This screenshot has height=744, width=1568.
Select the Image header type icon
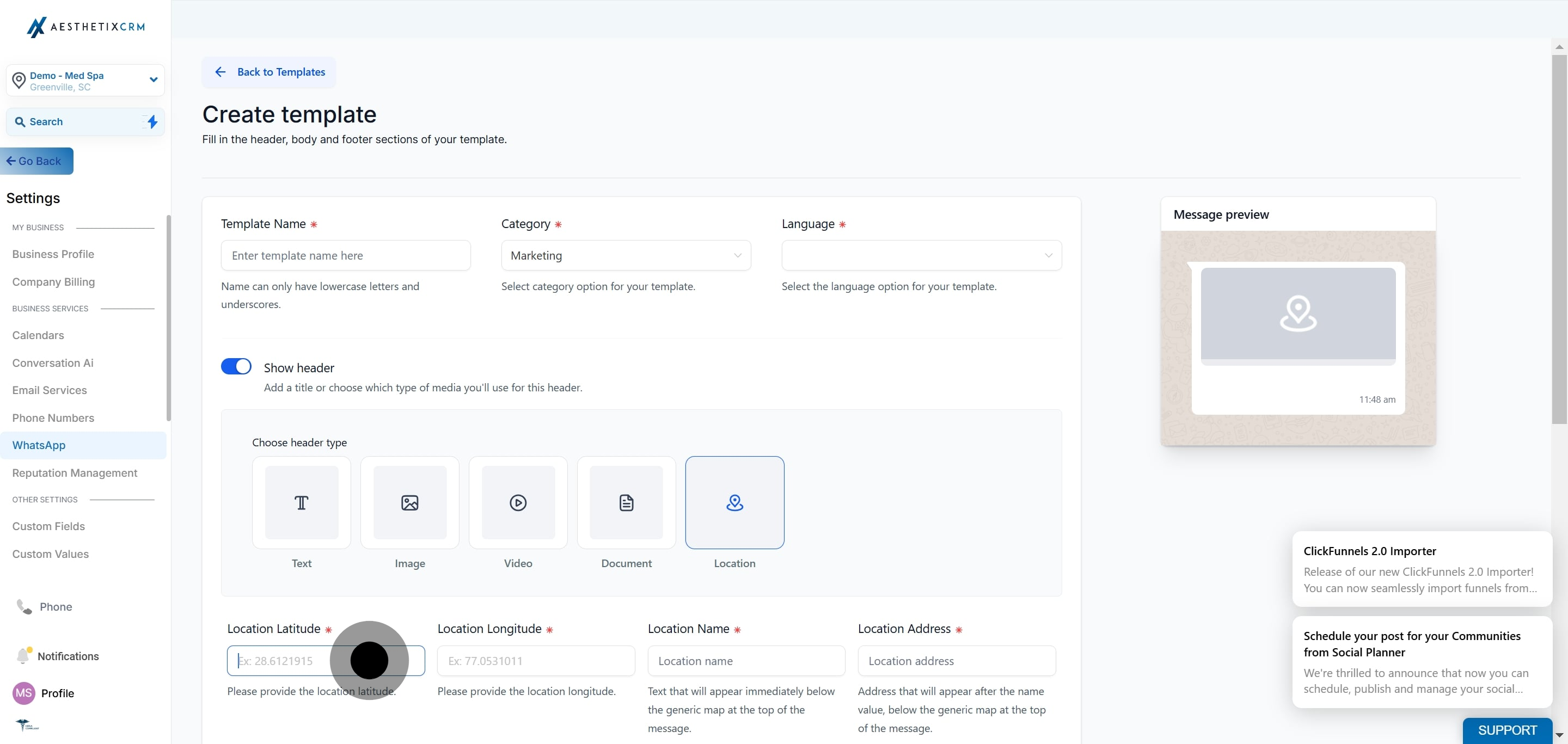click(409, 502)
